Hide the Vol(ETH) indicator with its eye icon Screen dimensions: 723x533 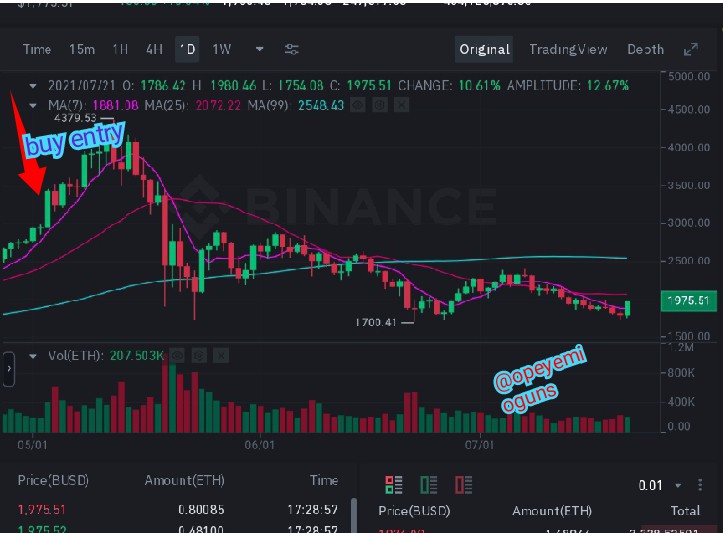tap(178, 355)
